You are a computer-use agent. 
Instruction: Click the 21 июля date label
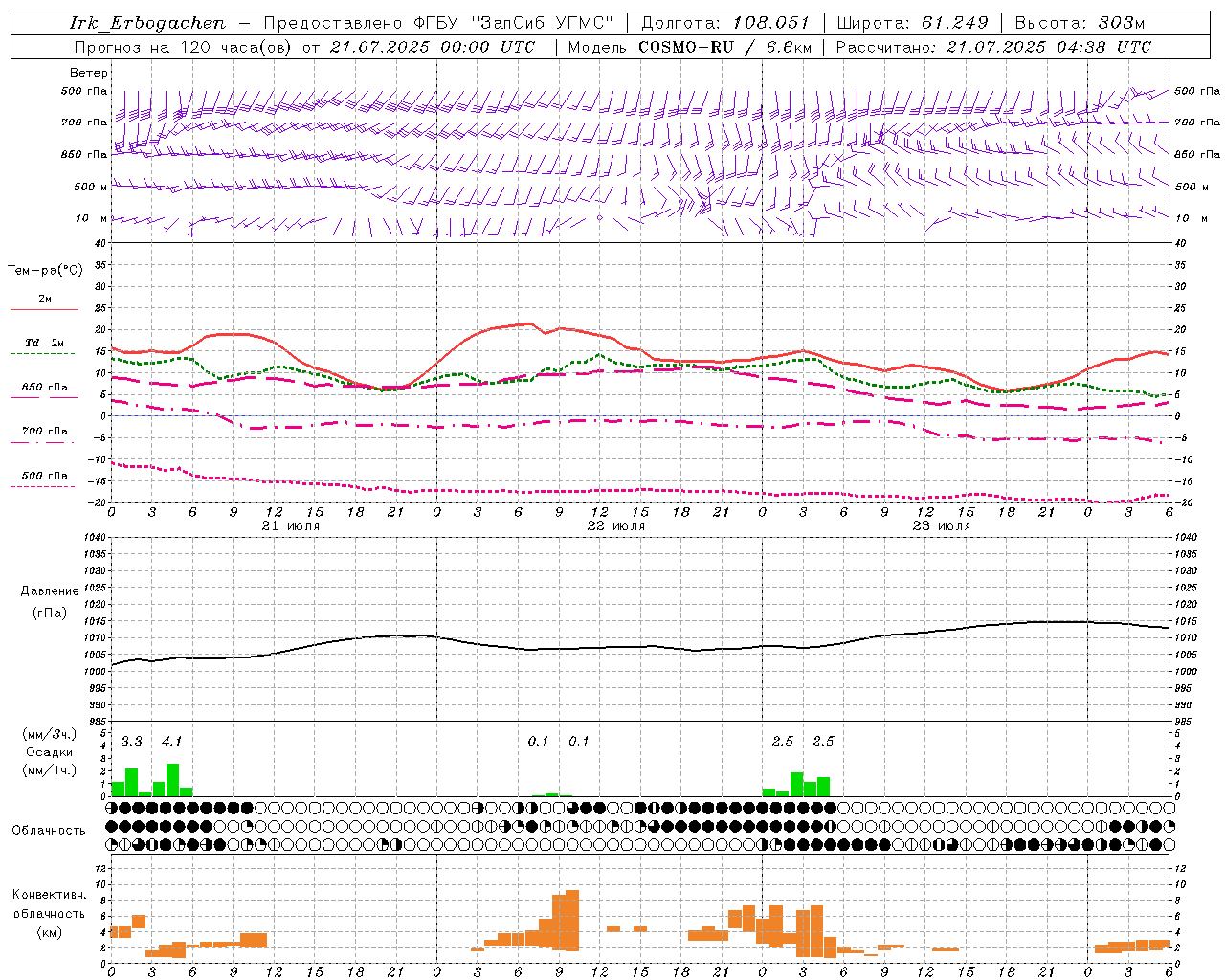[x=291, y=526]
